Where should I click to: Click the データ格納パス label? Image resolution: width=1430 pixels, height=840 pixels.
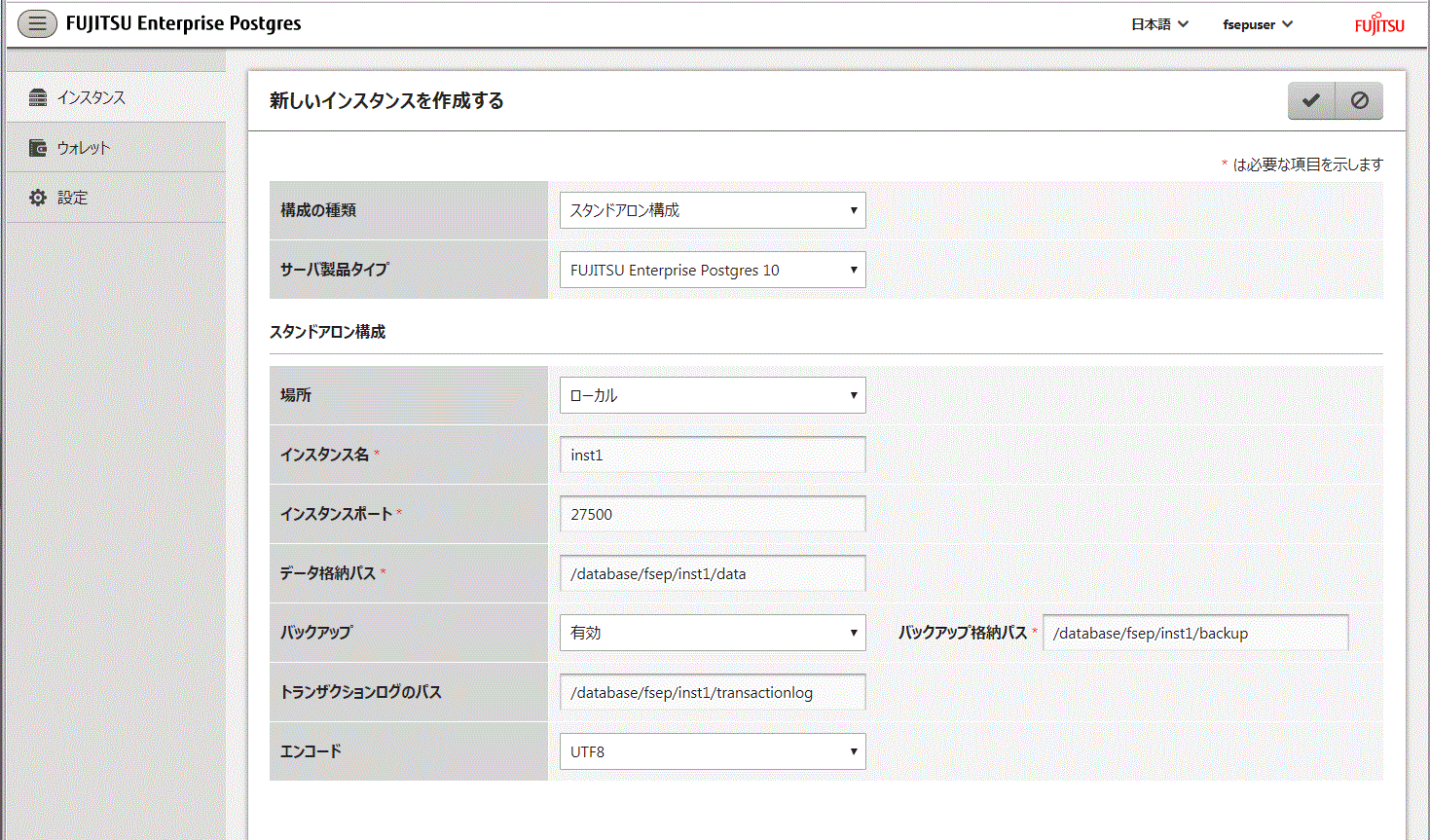(x=328, y=573)
